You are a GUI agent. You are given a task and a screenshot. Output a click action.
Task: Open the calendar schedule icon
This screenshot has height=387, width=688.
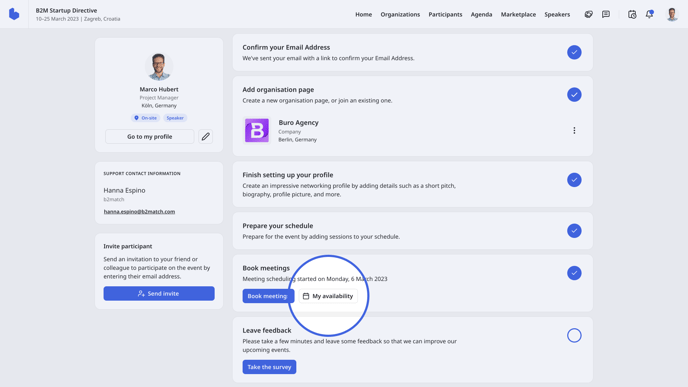pos(632,14)
